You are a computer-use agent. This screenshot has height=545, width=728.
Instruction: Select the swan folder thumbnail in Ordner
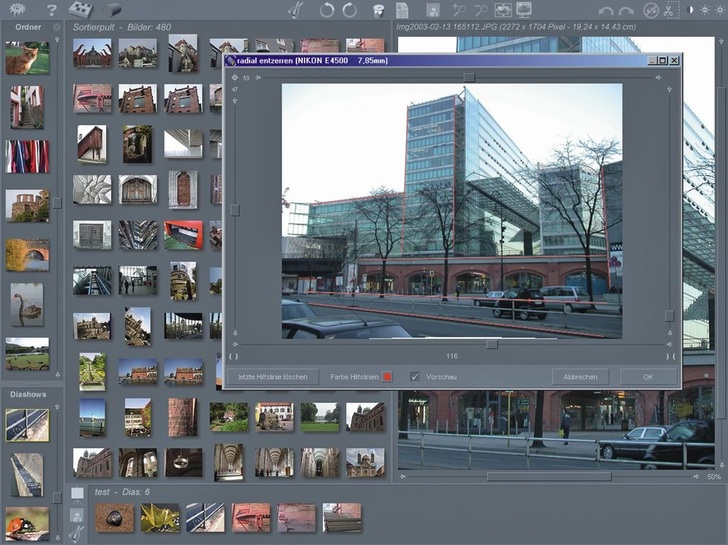27,305
